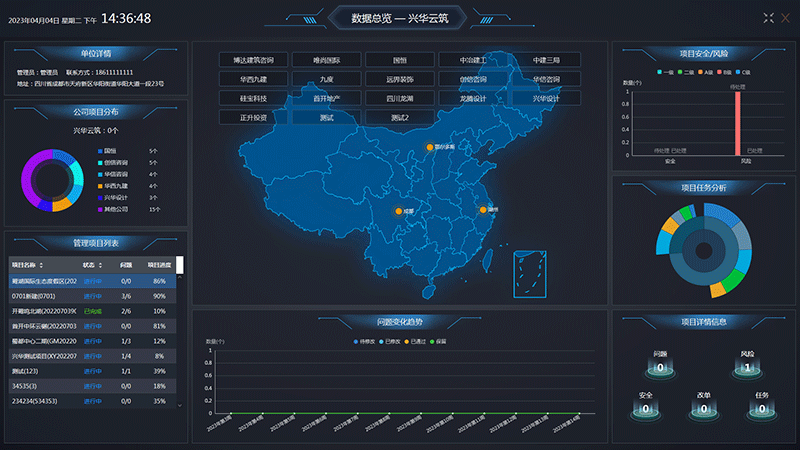Select company 中建三局
This screenshot has width=800, height=450.
pos(546,60)
